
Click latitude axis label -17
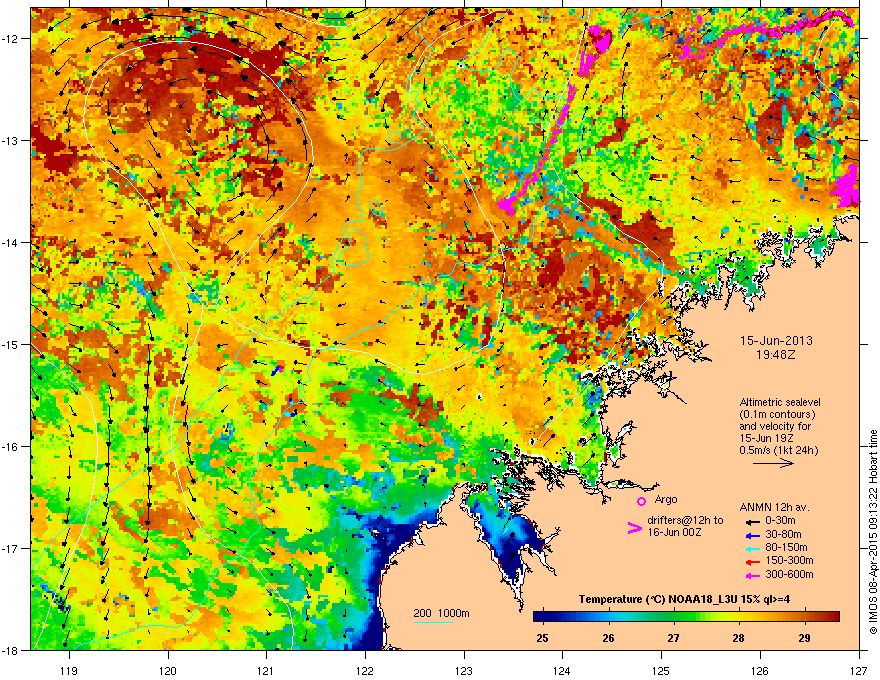(x=11, y=548)
